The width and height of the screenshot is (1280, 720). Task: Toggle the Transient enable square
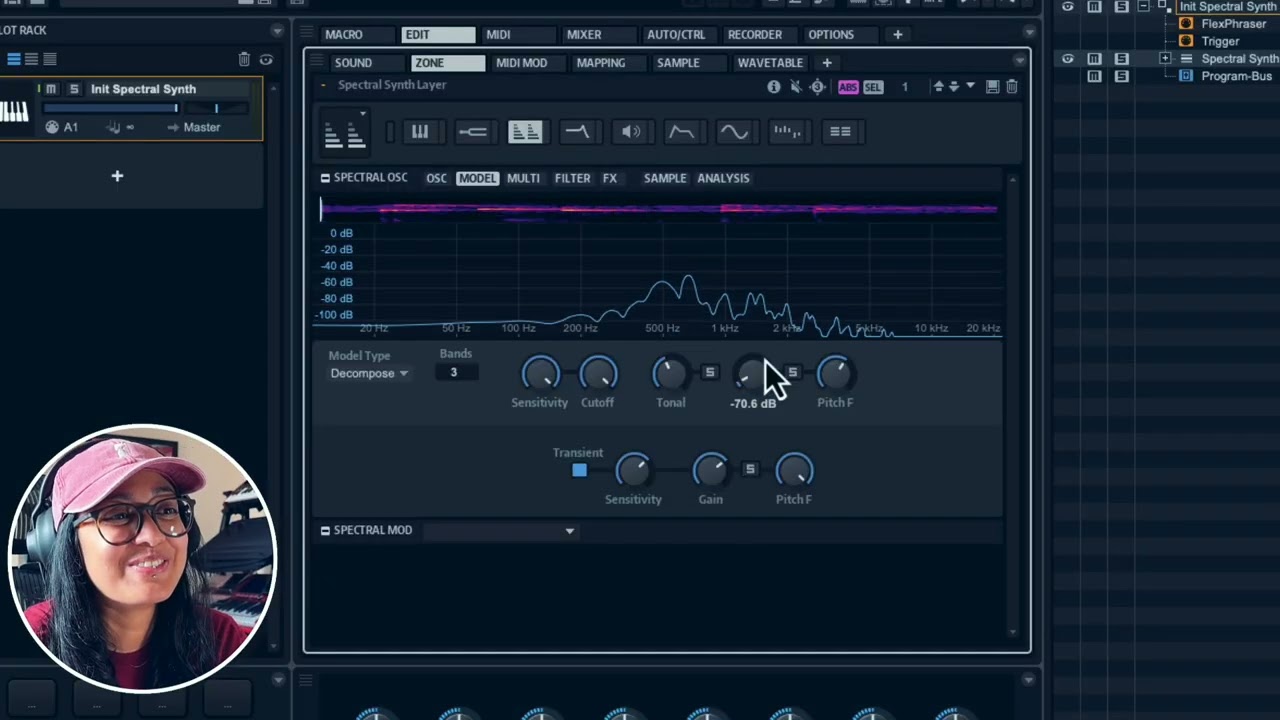(579, 470)
